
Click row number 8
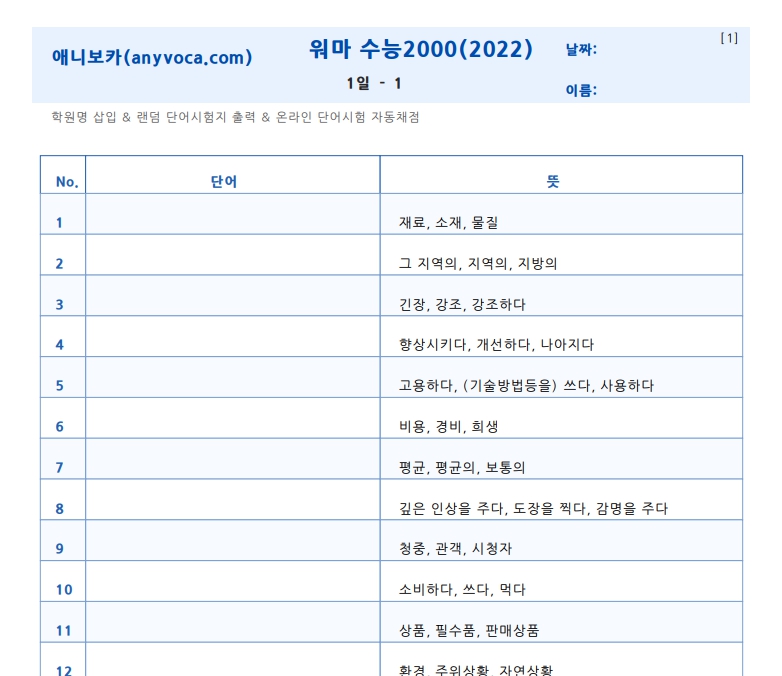pos(59,508)
